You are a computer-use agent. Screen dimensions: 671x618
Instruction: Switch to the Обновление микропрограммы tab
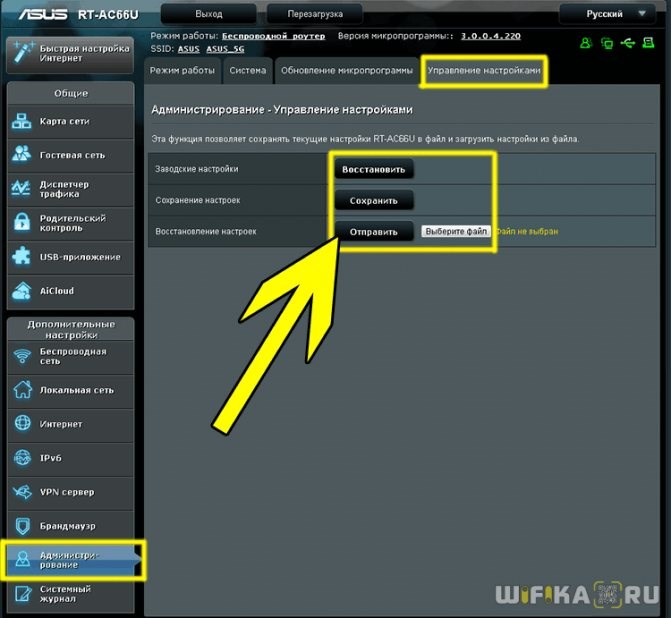point(347,71)
